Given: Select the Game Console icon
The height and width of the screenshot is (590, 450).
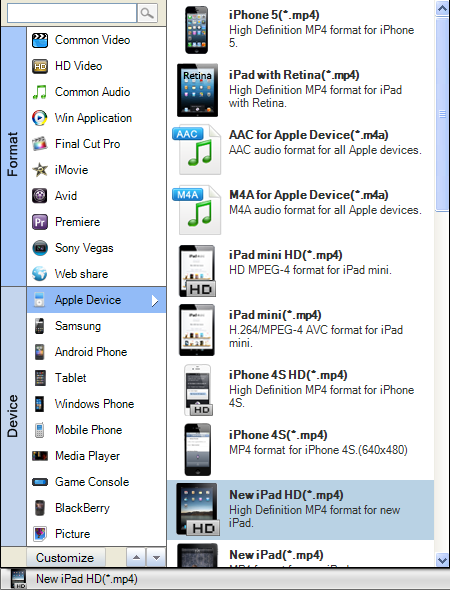Looking at the screenshot, I should [40, 482].
